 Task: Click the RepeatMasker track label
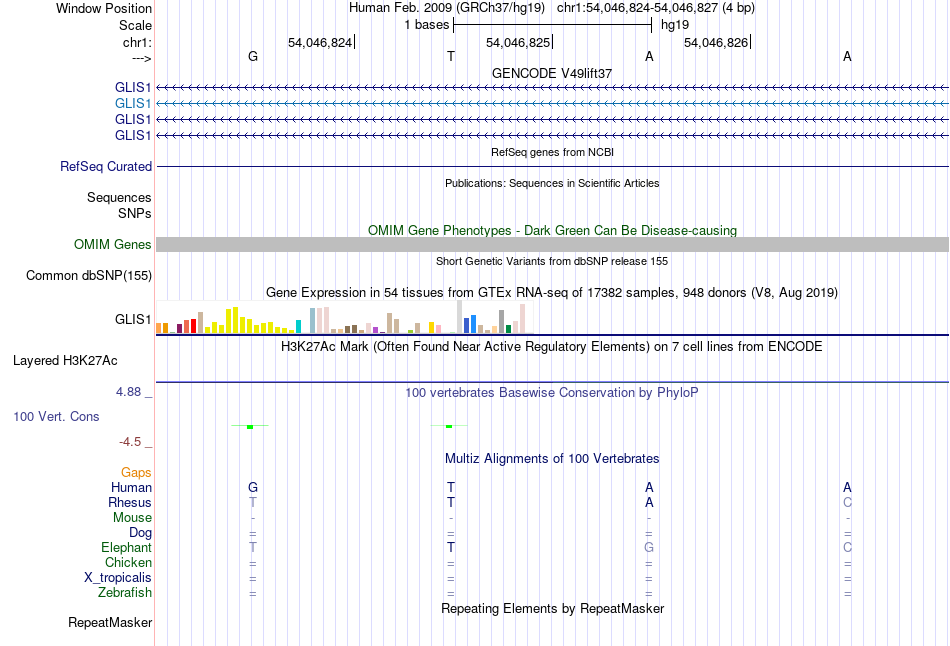(110, 622)
